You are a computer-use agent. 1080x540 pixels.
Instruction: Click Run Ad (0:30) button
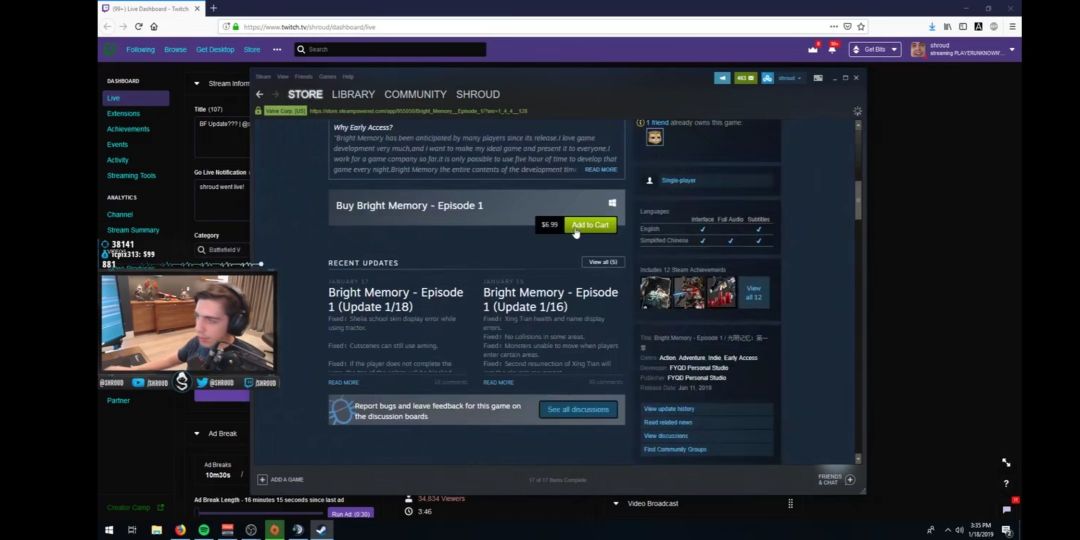click(x=351, y=514)
